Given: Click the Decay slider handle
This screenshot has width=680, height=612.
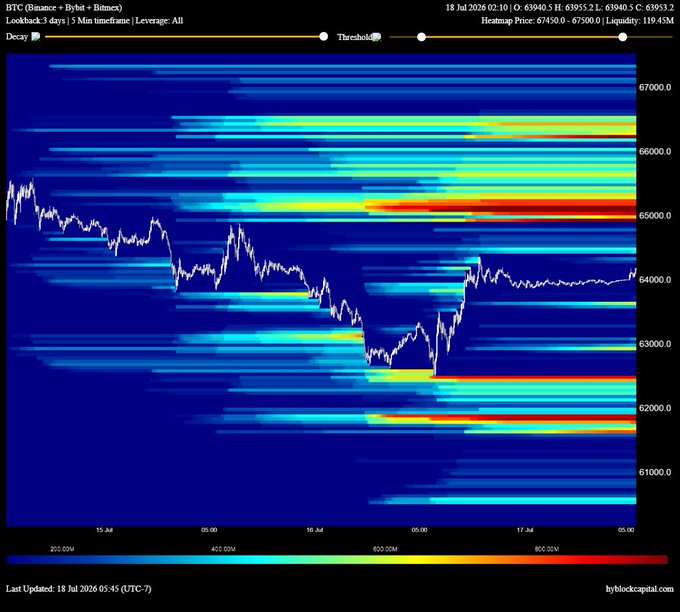Looking at the screenshot, I should click(324, 36).
